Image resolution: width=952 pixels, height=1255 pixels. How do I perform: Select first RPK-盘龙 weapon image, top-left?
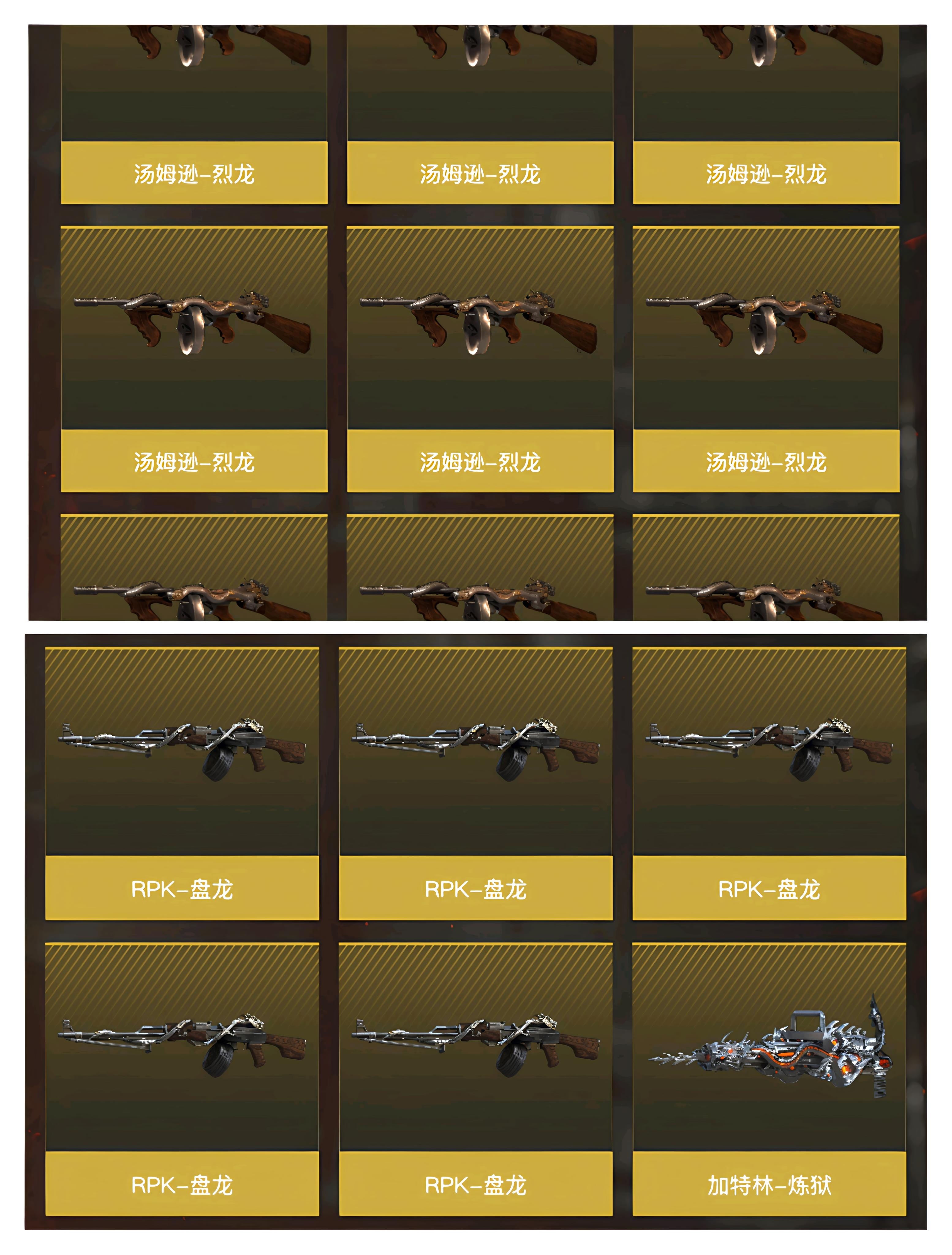[x=182, y=751]
